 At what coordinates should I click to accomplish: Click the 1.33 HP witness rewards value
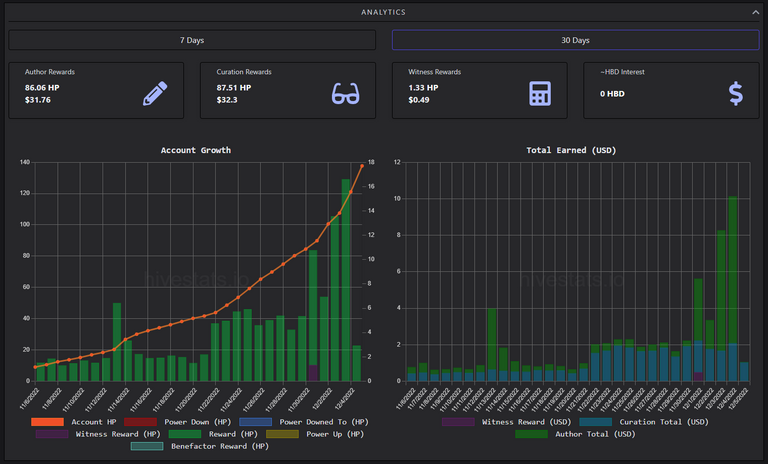click(x=423, y=88)
